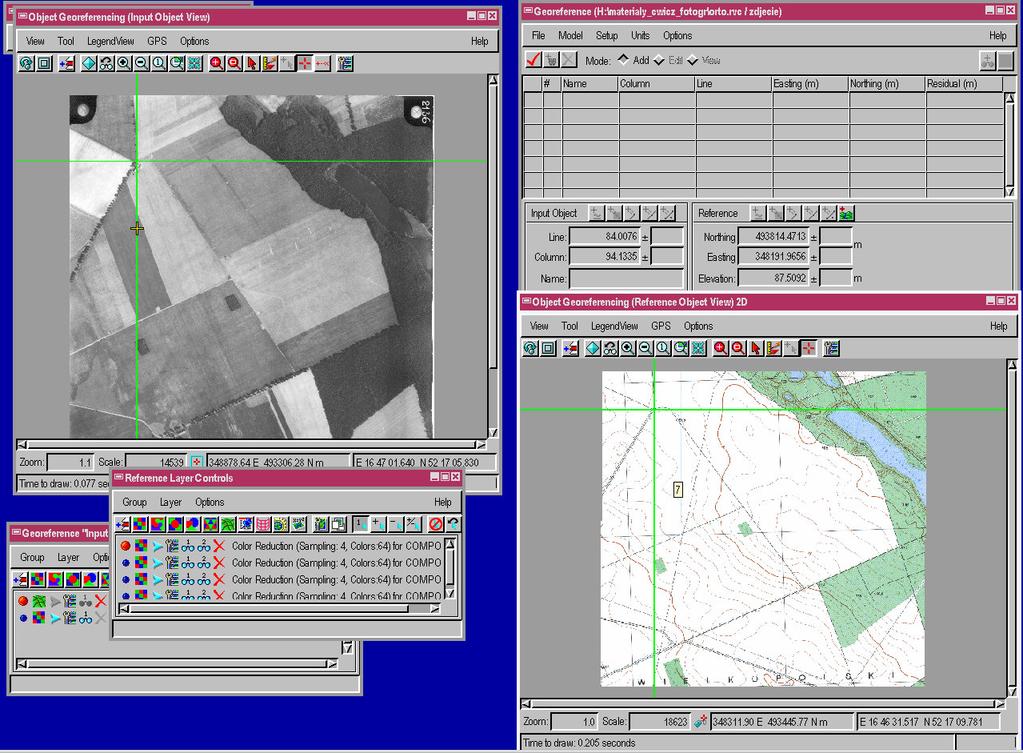
Task: Click grey X delete icon in Georeference toolbar
Action: pos(569,60)
